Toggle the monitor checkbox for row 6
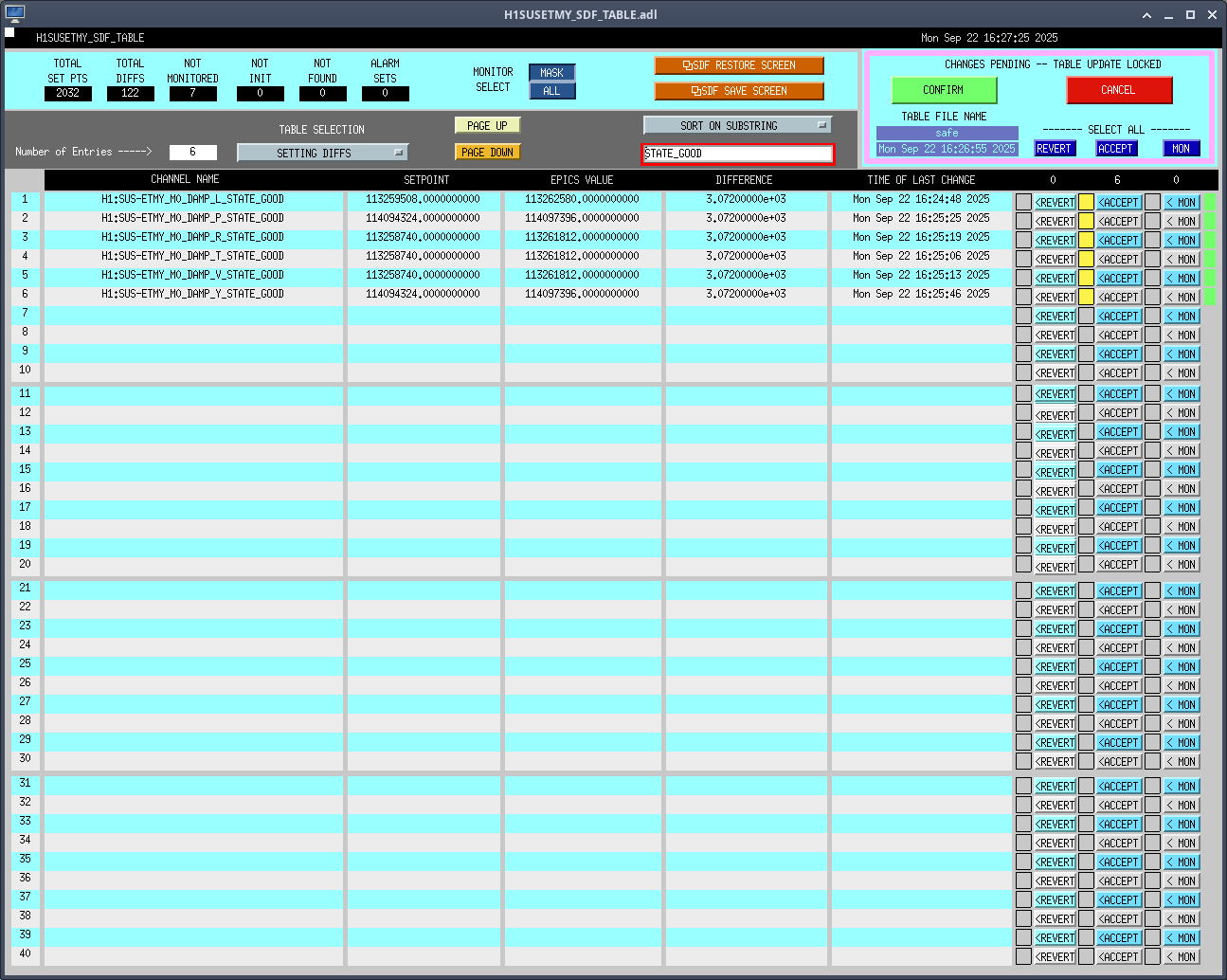Screen dimensions: 1227x980 coord(1152,298)
